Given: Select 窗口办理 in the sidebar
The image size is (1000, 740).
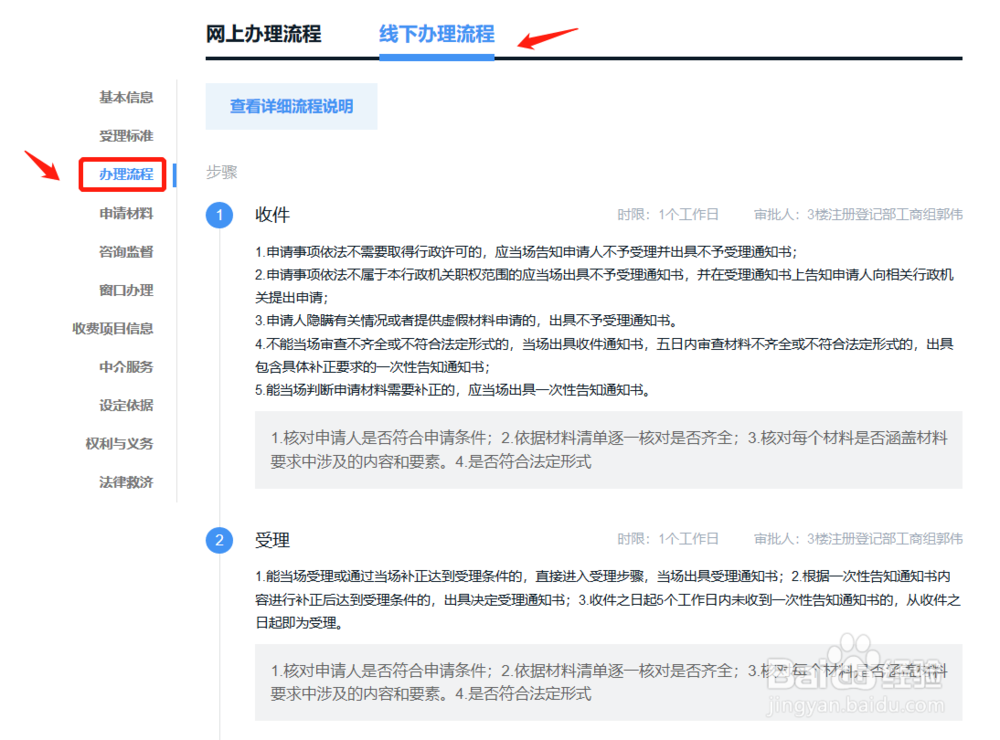Looking at the screenshot, I should click(126, 290).
